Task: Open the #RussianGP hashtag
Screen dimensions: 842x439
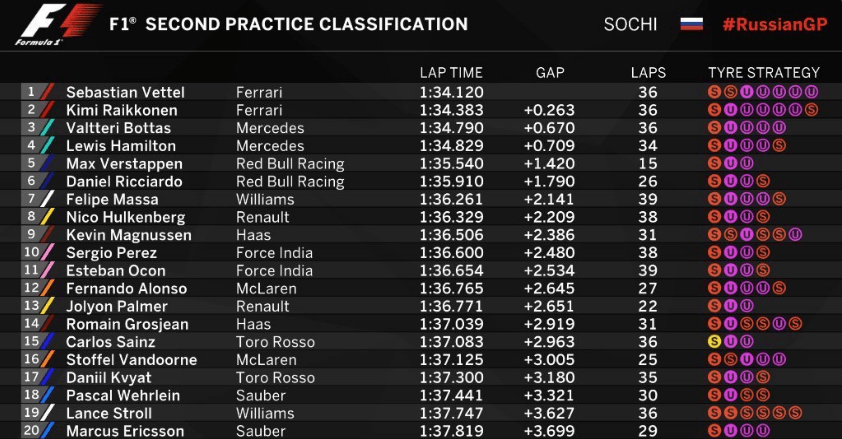Action: (x=774, y=24)
